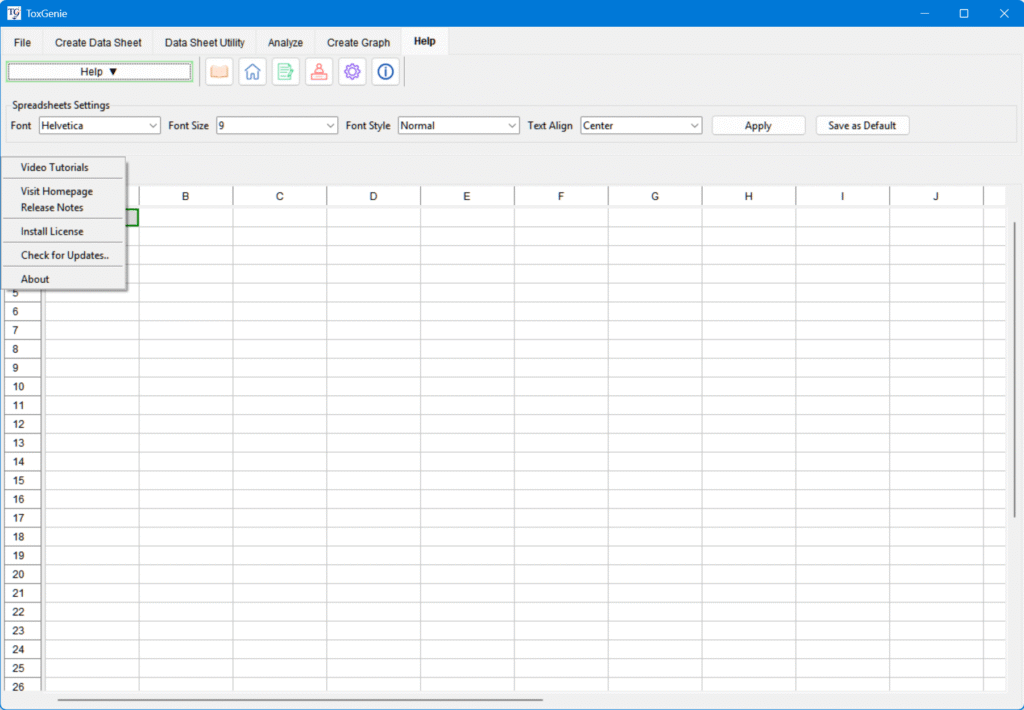Click cell in column D, row 12
The image size is (1024, 710).
(374, 425)
